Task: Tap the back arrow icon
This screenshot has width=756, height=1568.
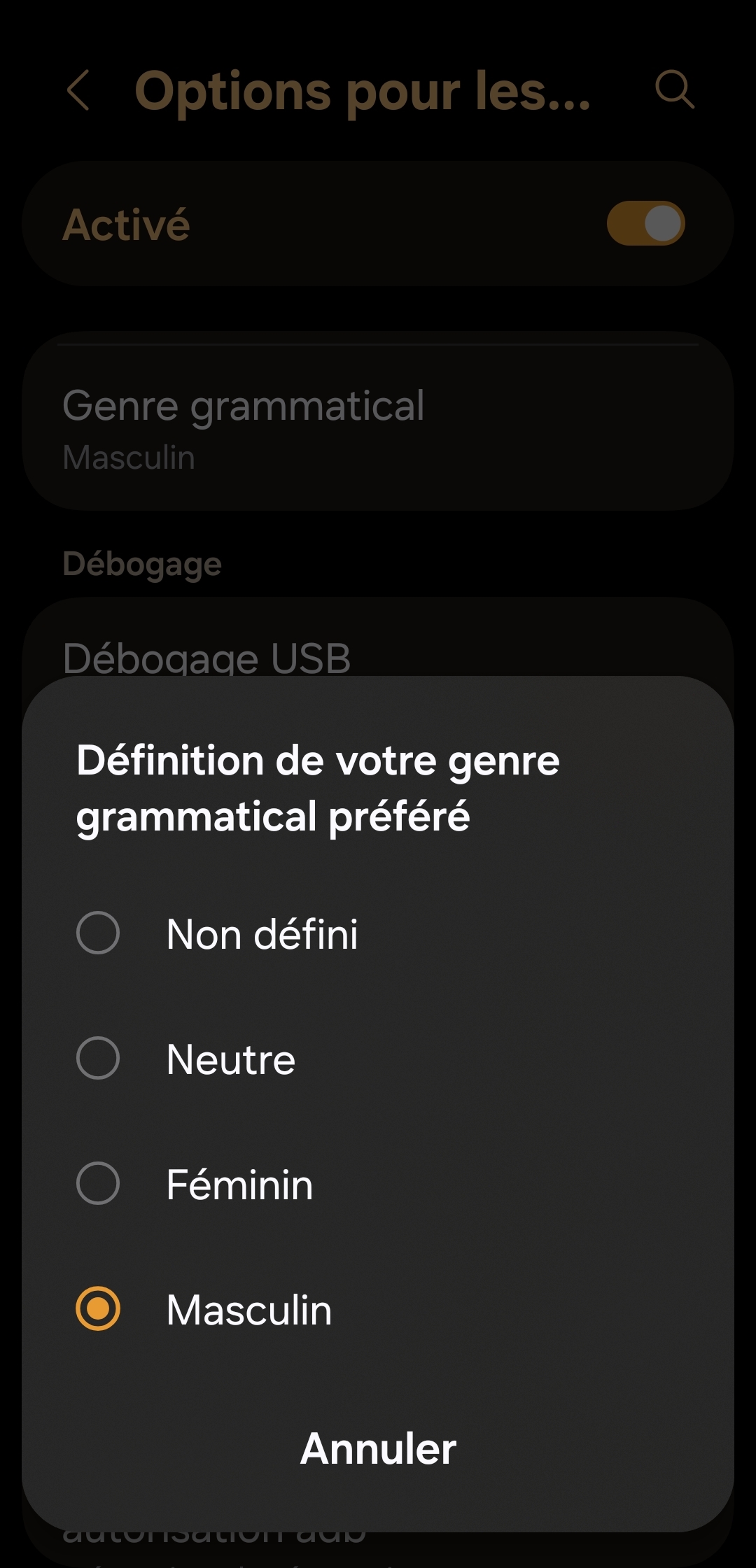Action: click(78, 90)
